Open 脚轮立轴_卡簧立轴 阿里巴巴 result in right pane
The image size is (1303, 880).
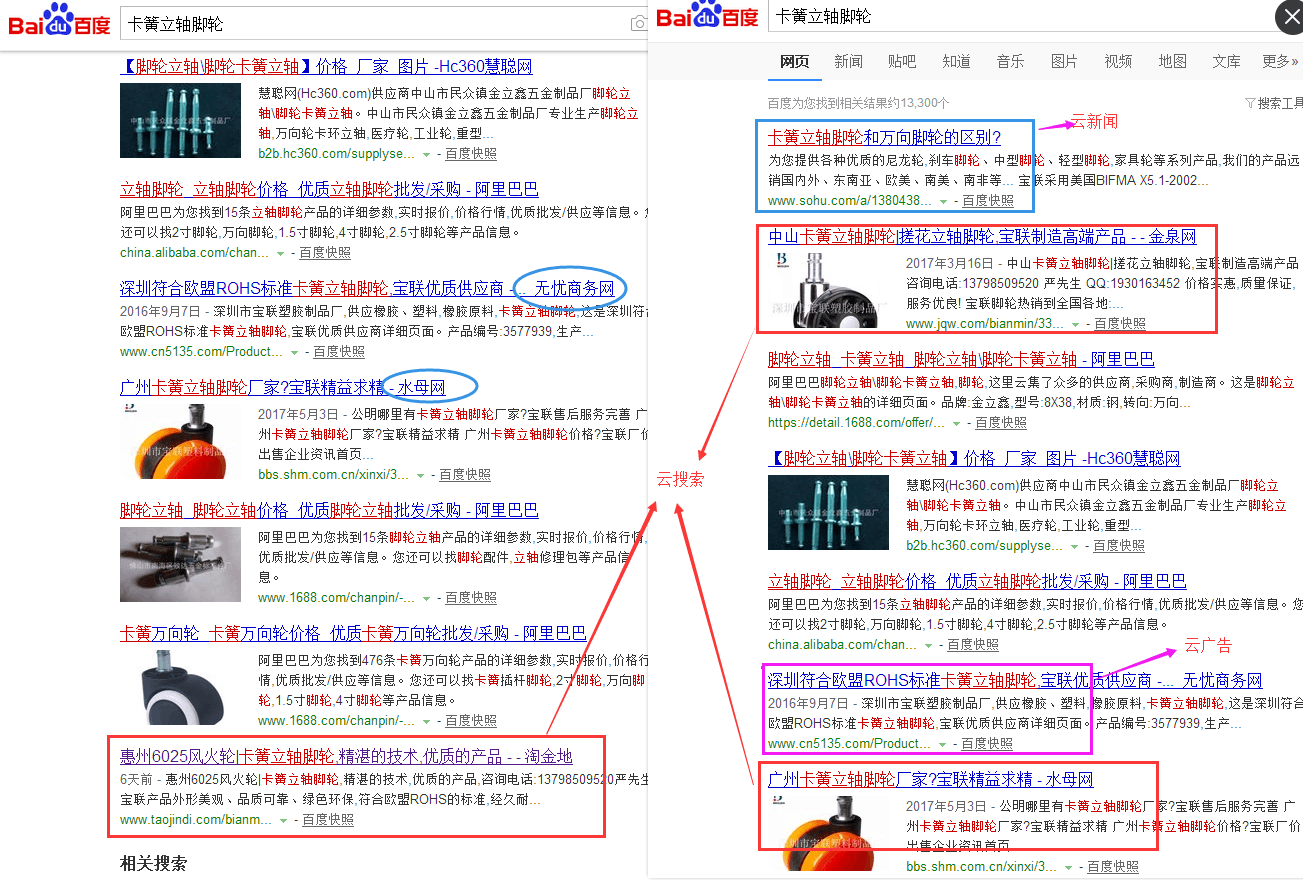(x=961, y=359)
